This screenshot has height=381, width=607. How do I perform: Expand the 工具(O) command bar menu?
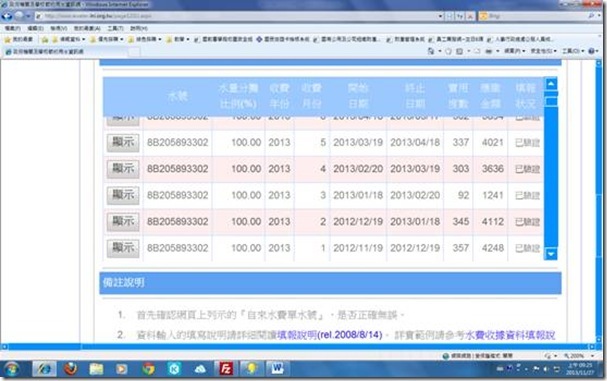pos(573,51)
